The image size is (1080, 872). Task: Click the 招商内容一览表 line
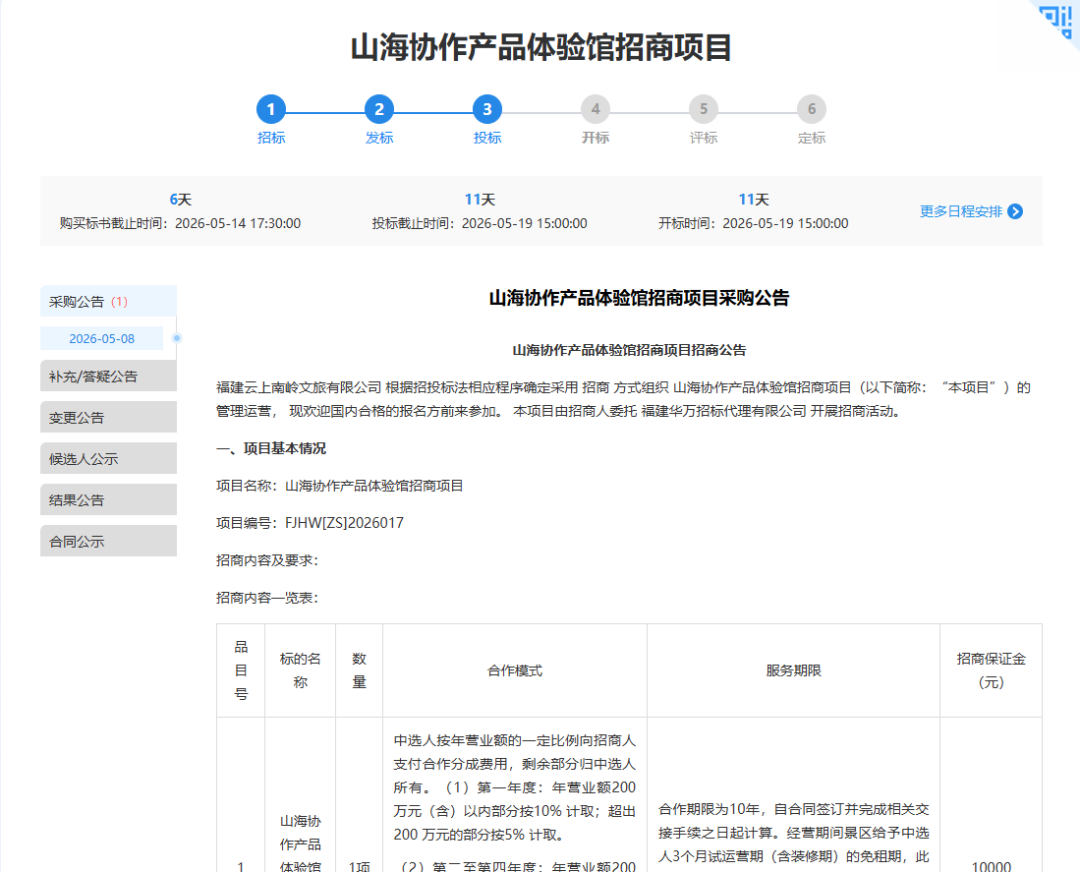coord(267,597)
